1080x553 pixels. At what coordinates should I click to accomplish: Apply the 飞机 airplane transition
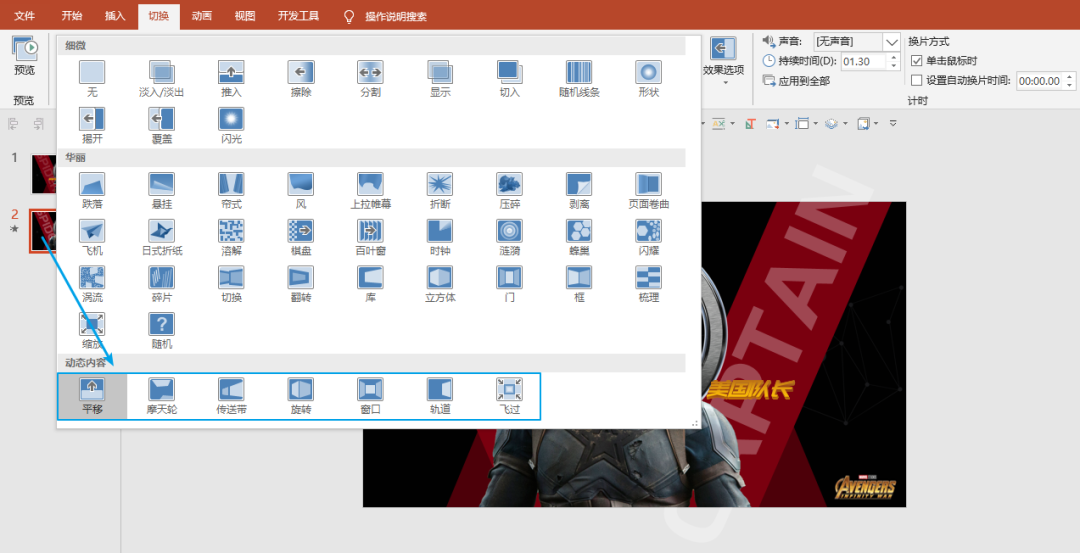point(92,238)
